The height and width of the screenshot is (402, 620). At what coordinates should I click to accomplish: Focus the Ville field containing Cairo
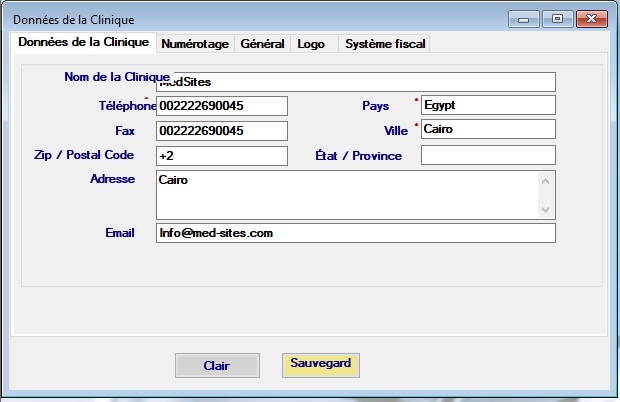(487, 130)
